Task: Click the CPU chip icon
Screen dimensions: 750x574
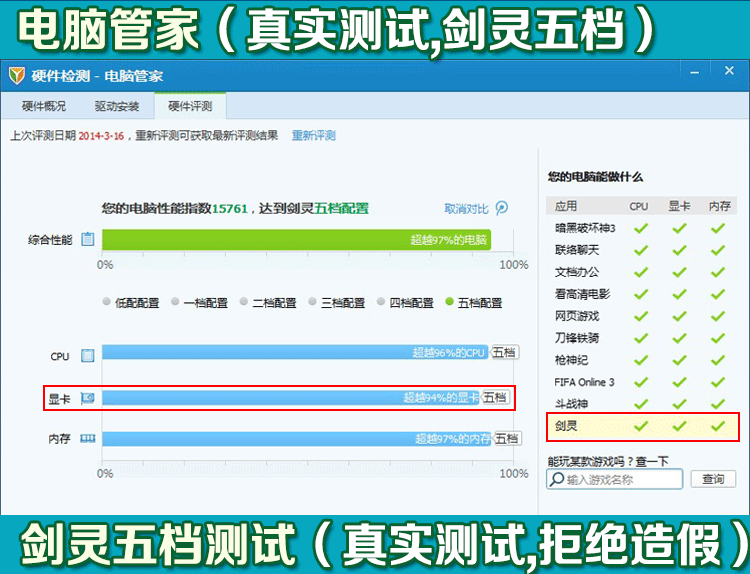Action: 88,355
